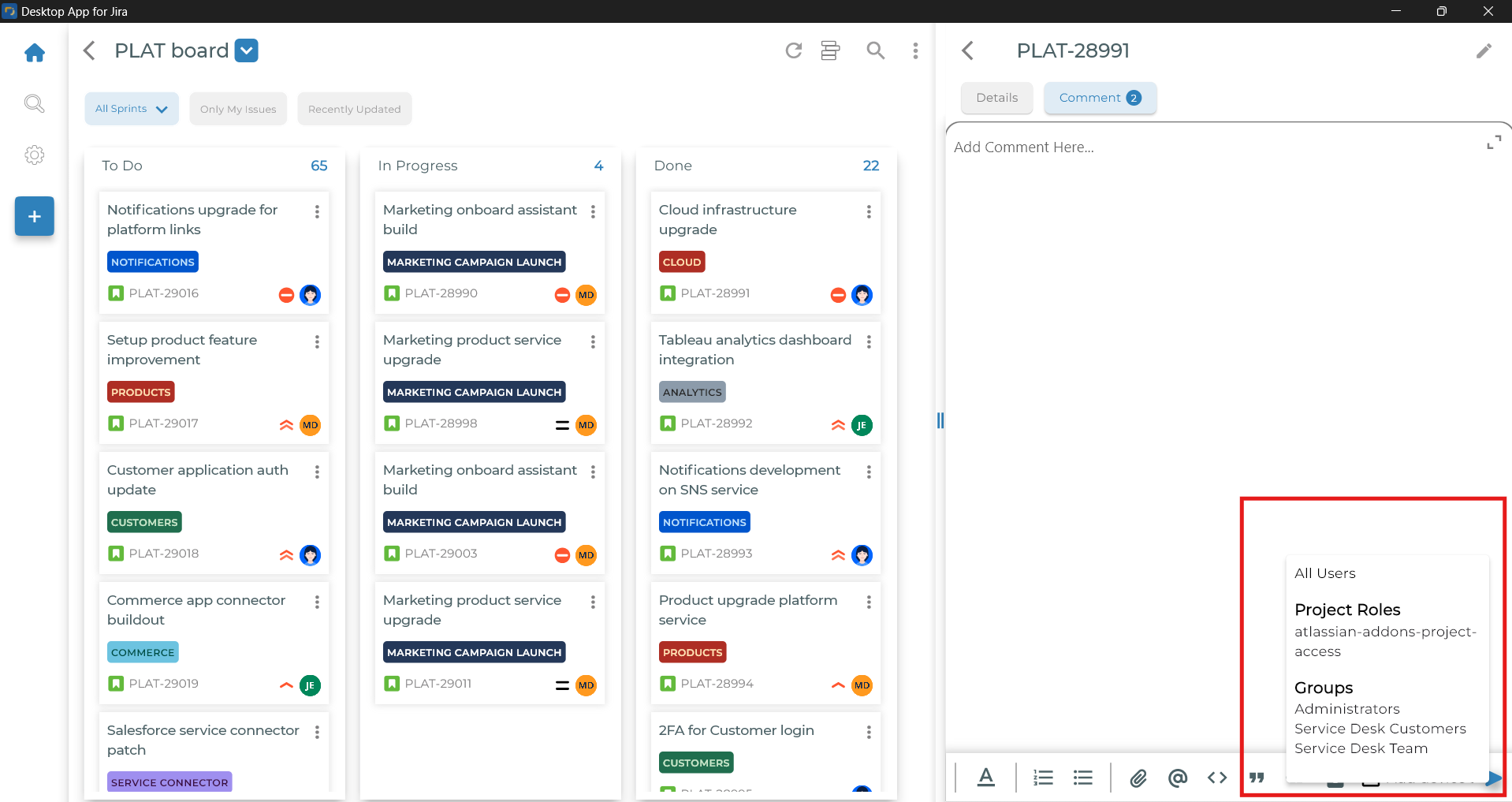Open issue key PLAT-29011
This screenshot has height=802, width=1512.
coord(438,684)
